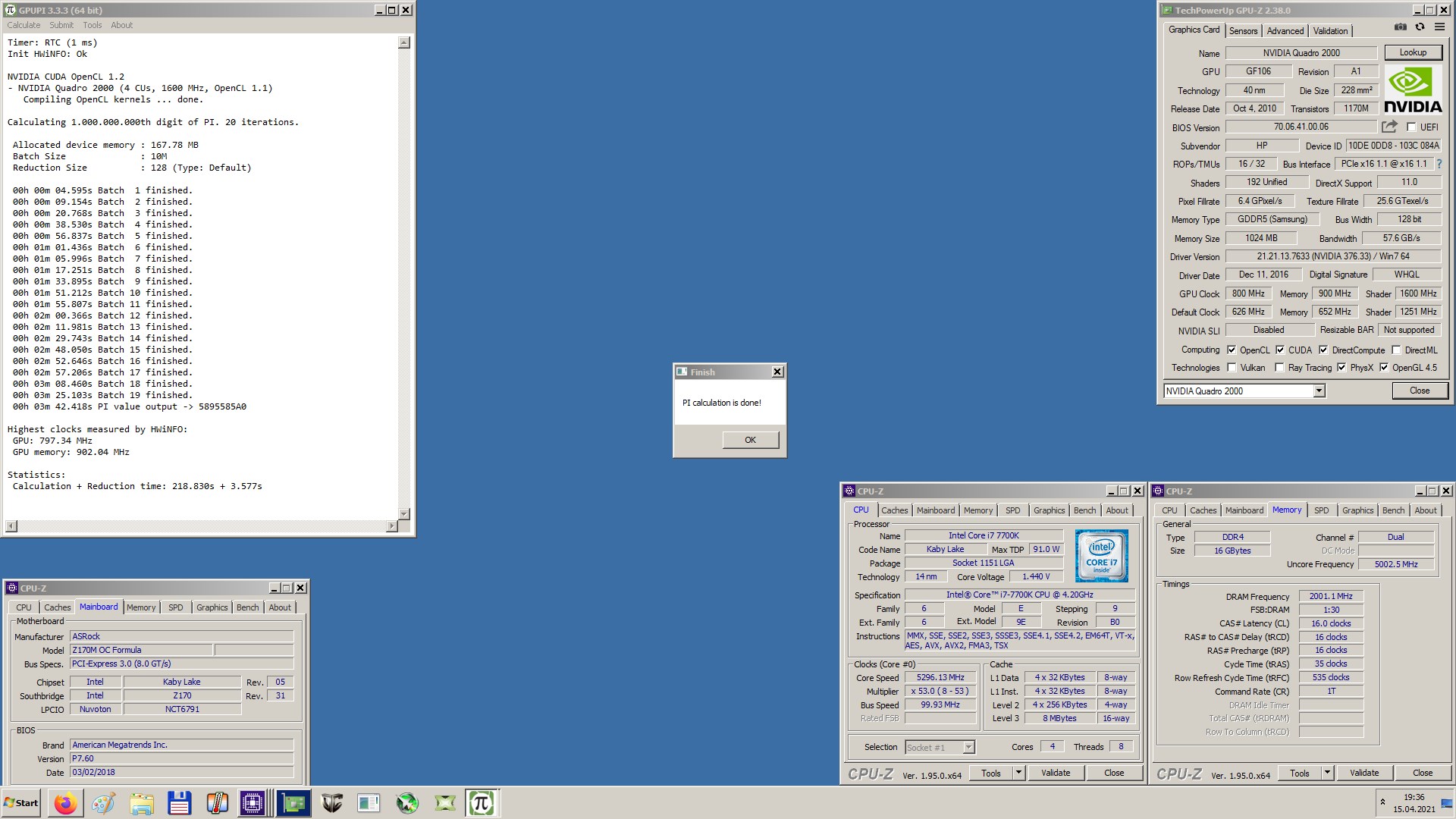1456x819 pixels.
Task: Open SPD tab in CPU-Z Memory window
Action: tap(1321, 510)
